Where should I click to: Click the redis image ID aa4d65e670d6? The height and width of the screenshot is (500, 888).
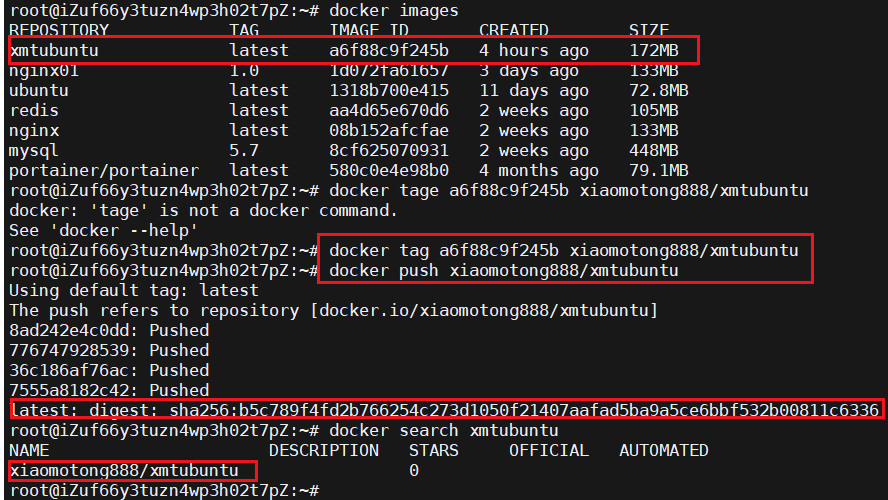pyautogui.click(x=388, y=110)
